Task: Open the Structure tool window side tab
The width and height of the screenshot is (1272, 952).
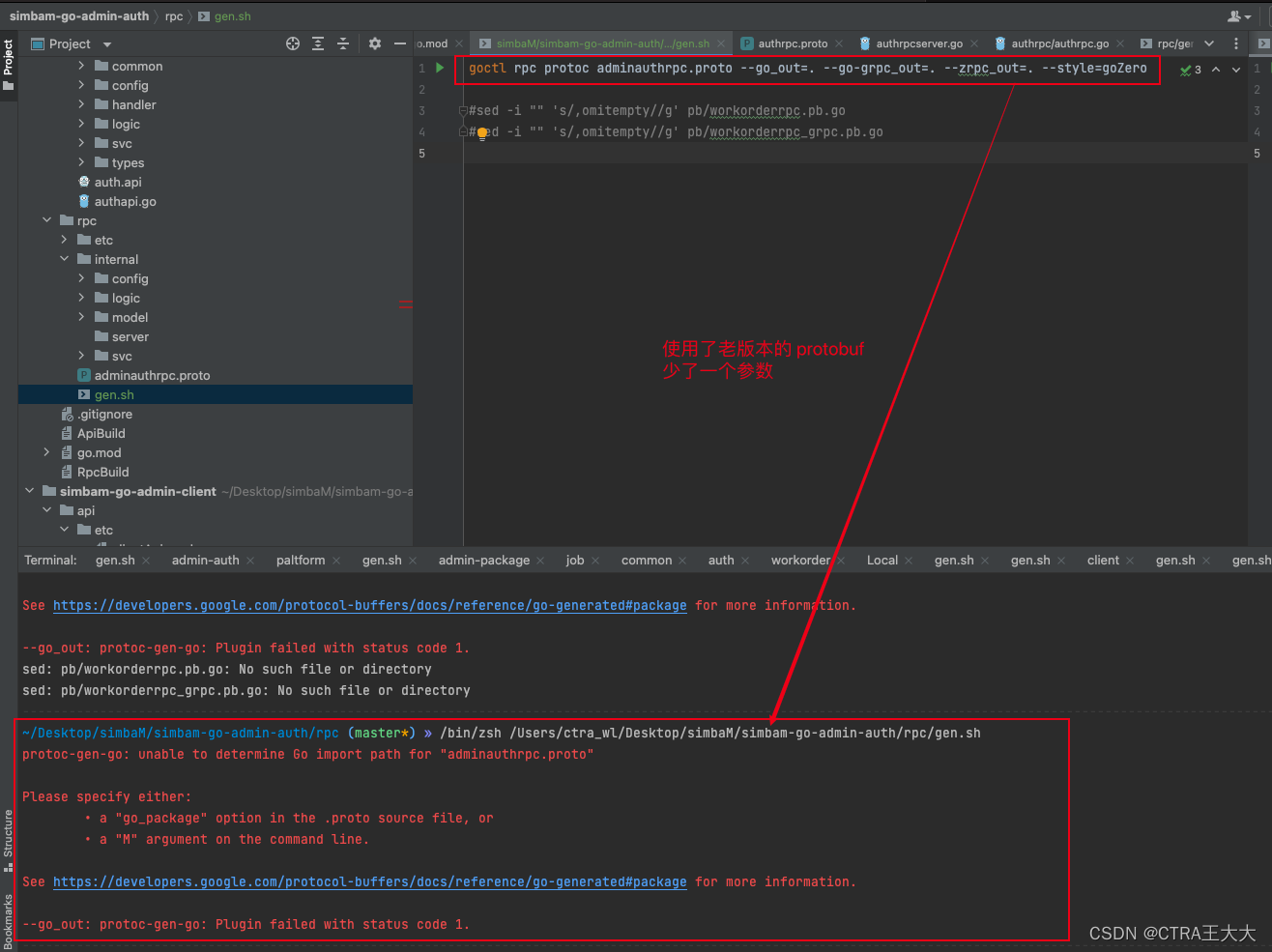Action: coord(9,841)
